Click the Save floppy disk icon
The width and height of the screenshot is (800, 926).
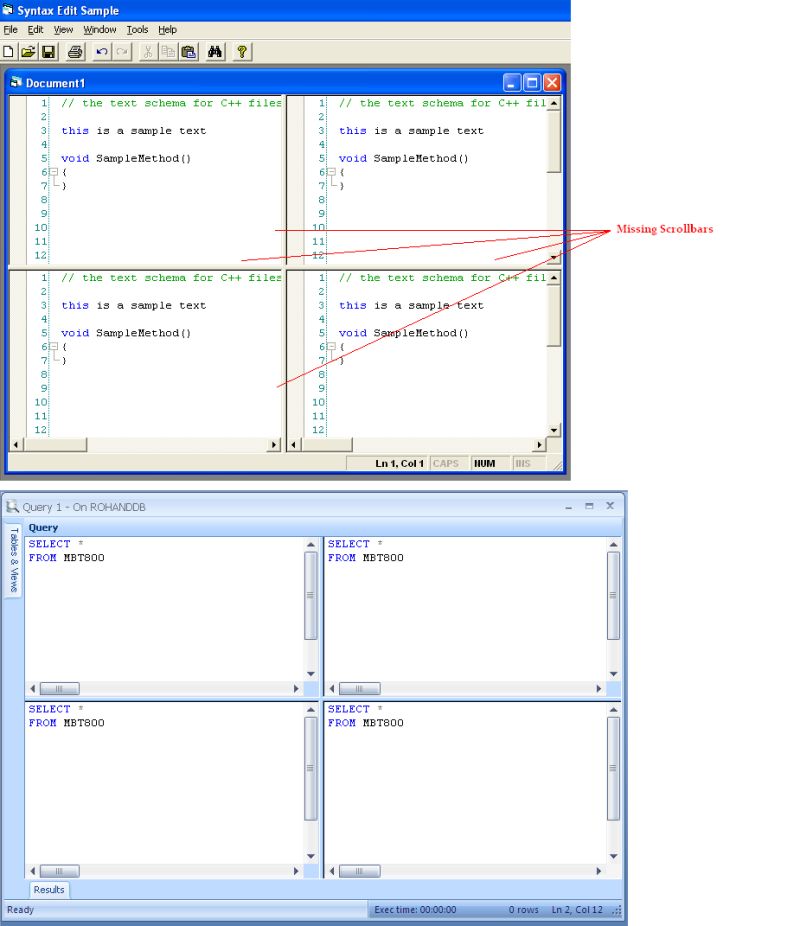click(48, 52)
